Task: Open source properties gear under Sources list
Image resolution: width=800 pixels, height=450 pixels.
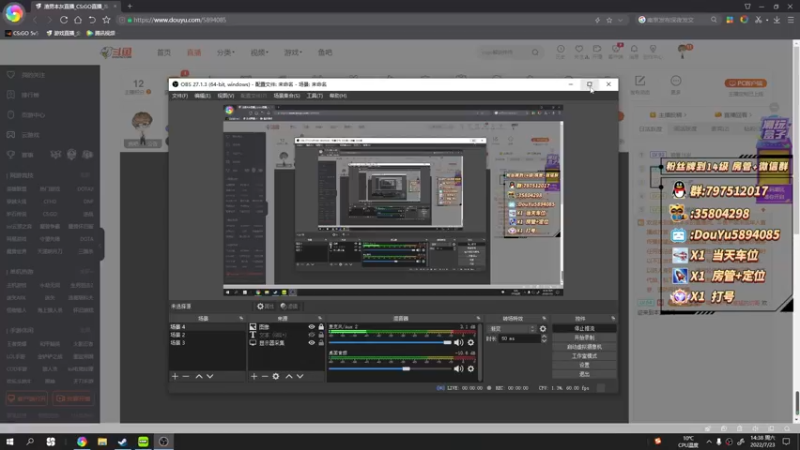Action: pyautogui.click(x=276, y=377)
